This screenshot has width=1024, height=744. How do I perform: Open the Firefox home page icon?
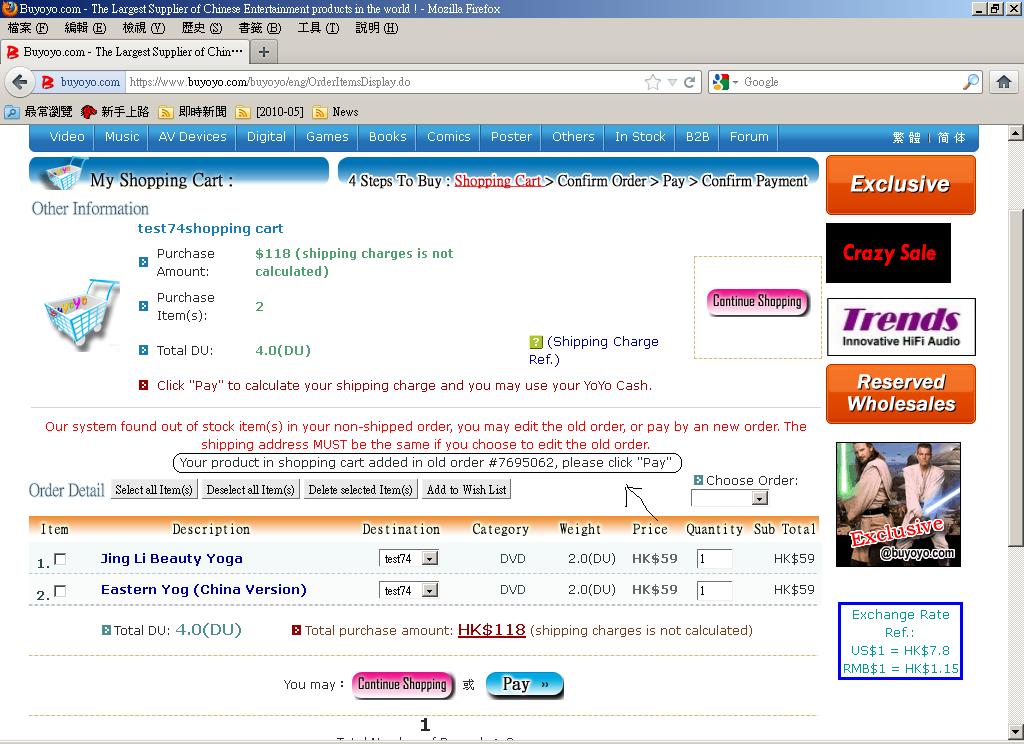tap(1004, 82)
